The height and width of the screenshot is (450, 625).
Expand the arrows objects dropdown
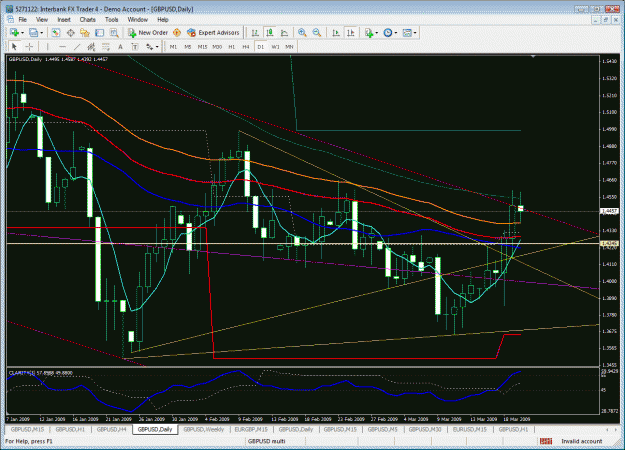tap(157, 47)
